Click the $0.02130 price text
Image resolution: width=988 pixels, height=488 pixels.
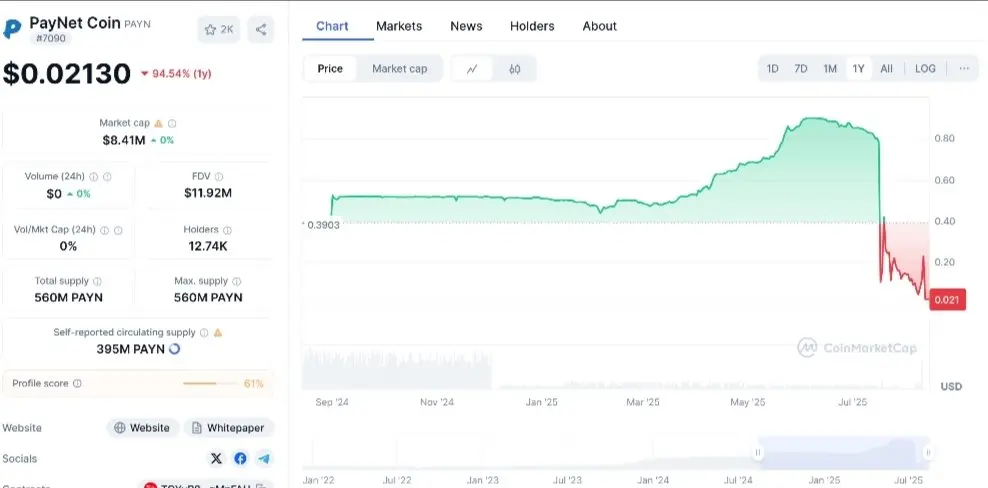pos(67,74)
